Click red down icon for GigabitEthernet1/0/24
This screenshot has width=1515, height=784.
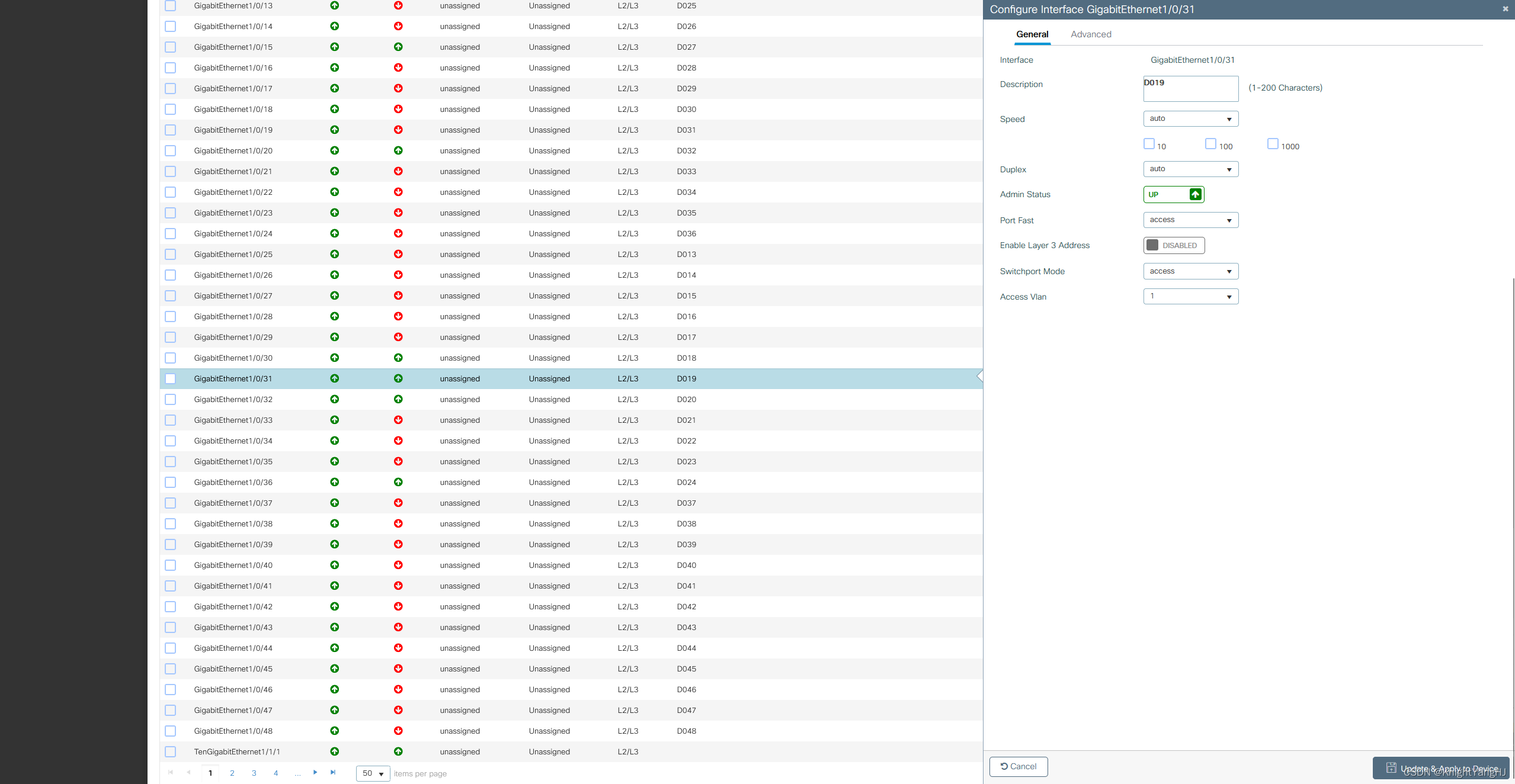tap(398, 233)
